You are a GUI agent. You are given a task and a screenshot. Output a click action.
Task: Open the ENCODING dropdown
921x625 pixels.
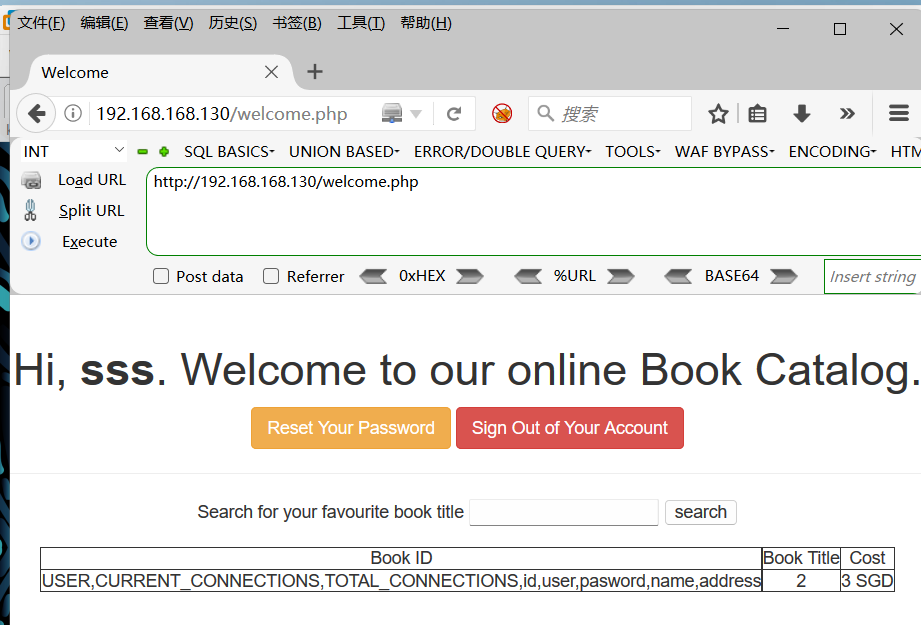(831, 151)
